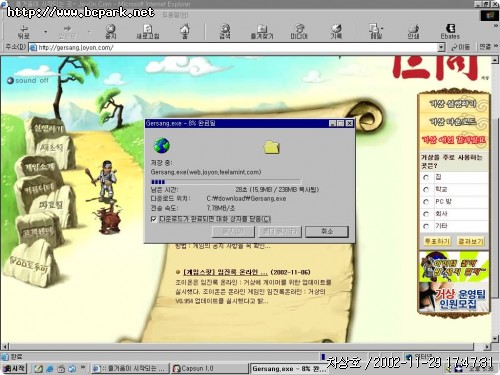Click the horizontal scrollbar track

point(247,347)
